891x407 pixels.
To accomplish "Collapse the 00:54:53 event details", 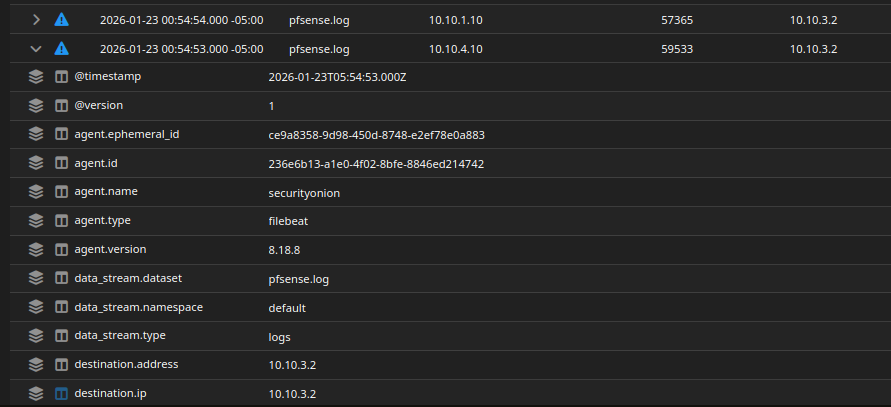I will click(36, 48).
